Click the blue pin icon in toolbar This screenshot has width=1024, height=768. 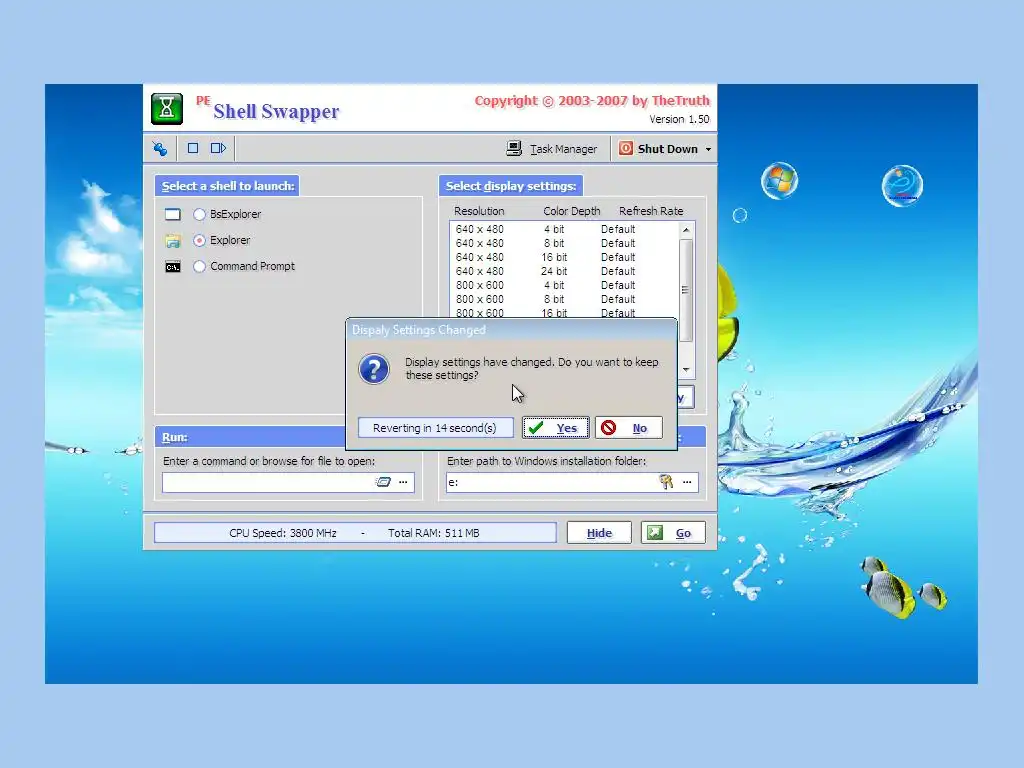tap(160, 149)
